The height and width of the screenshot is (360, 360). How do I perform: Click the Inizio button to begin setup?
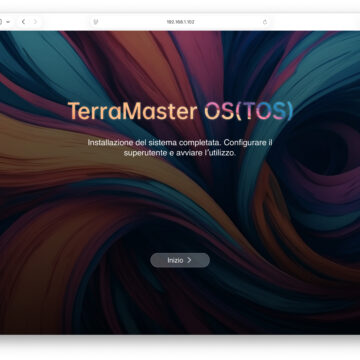pyautogui.click(x=180, y=260)
